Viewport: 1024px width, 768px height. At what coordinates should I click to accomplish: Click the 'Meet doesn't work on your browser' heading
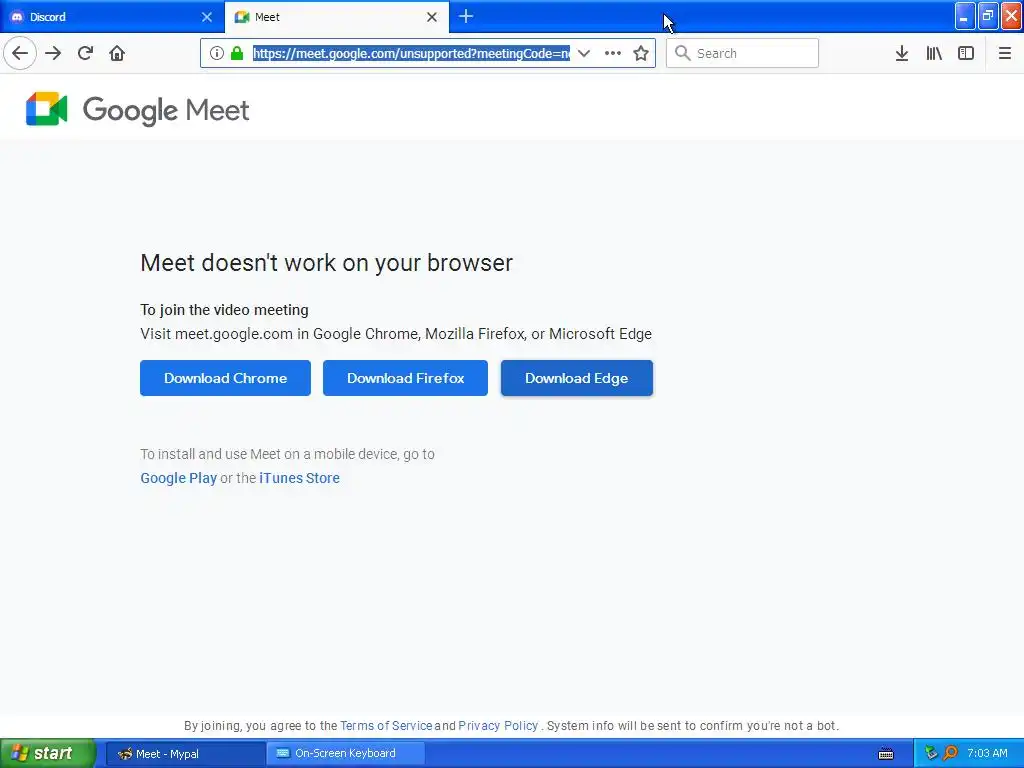pos(327,263)
